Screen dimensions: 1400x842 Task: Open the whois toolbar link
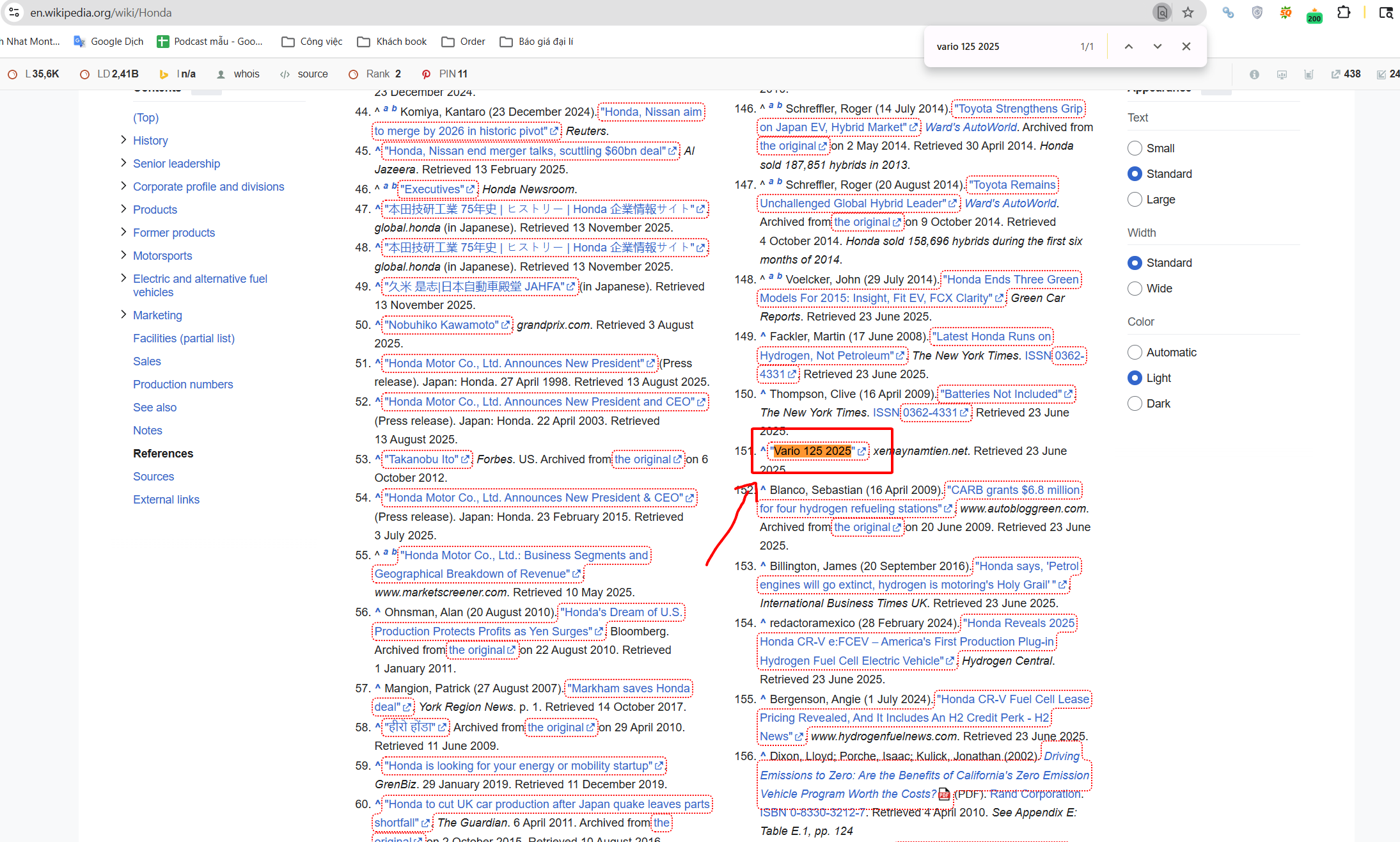point(239,74)
